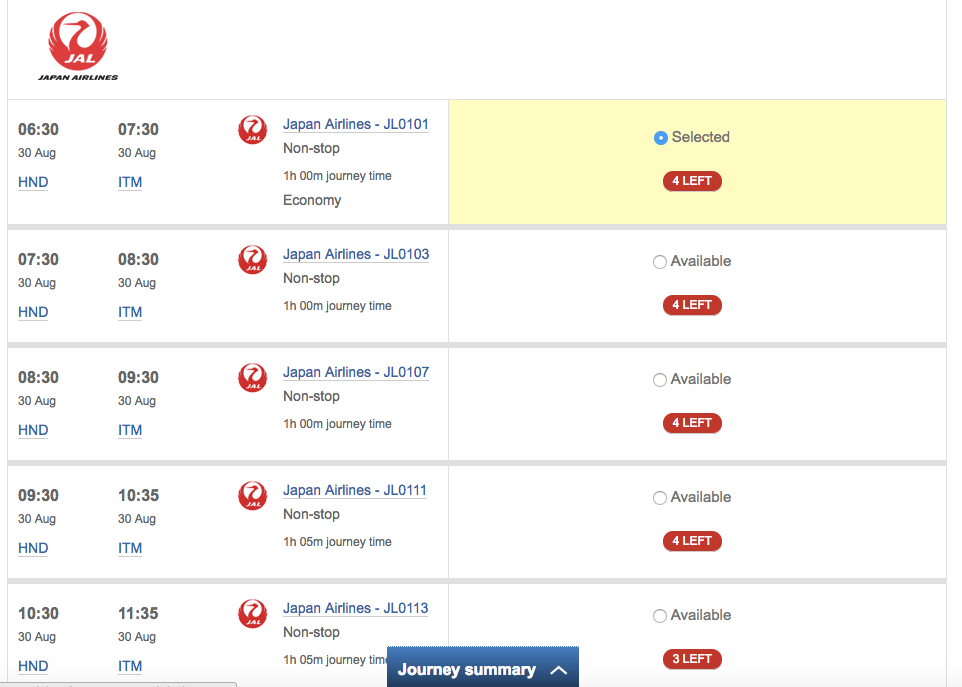Screen dimensions: 962x687
Task: Click the 4 LEFT badge for JL0111
Action: (692, 541)
